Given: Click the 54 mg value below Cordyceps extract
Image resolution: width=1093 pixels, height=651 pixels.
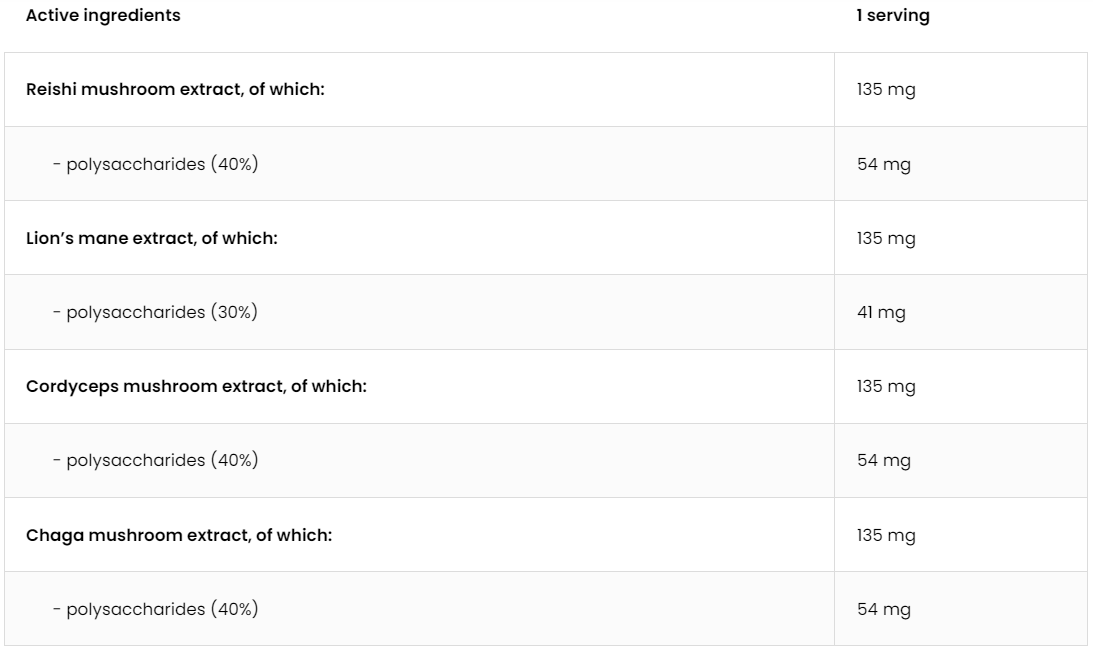Looking at the screenshot, I should (x=883, y=460).
